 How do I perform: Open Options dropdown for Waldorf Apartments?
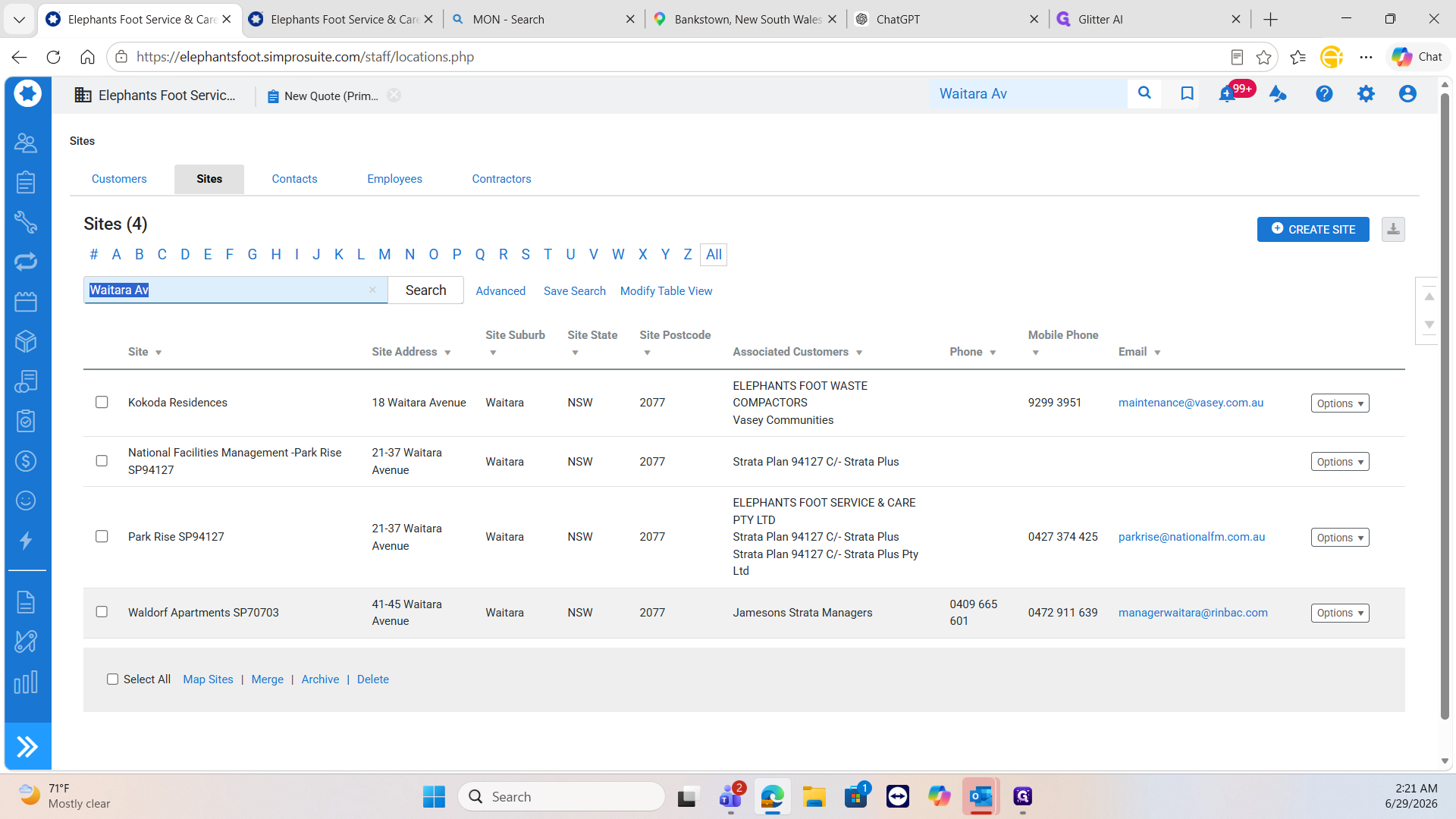[1340, 613]
